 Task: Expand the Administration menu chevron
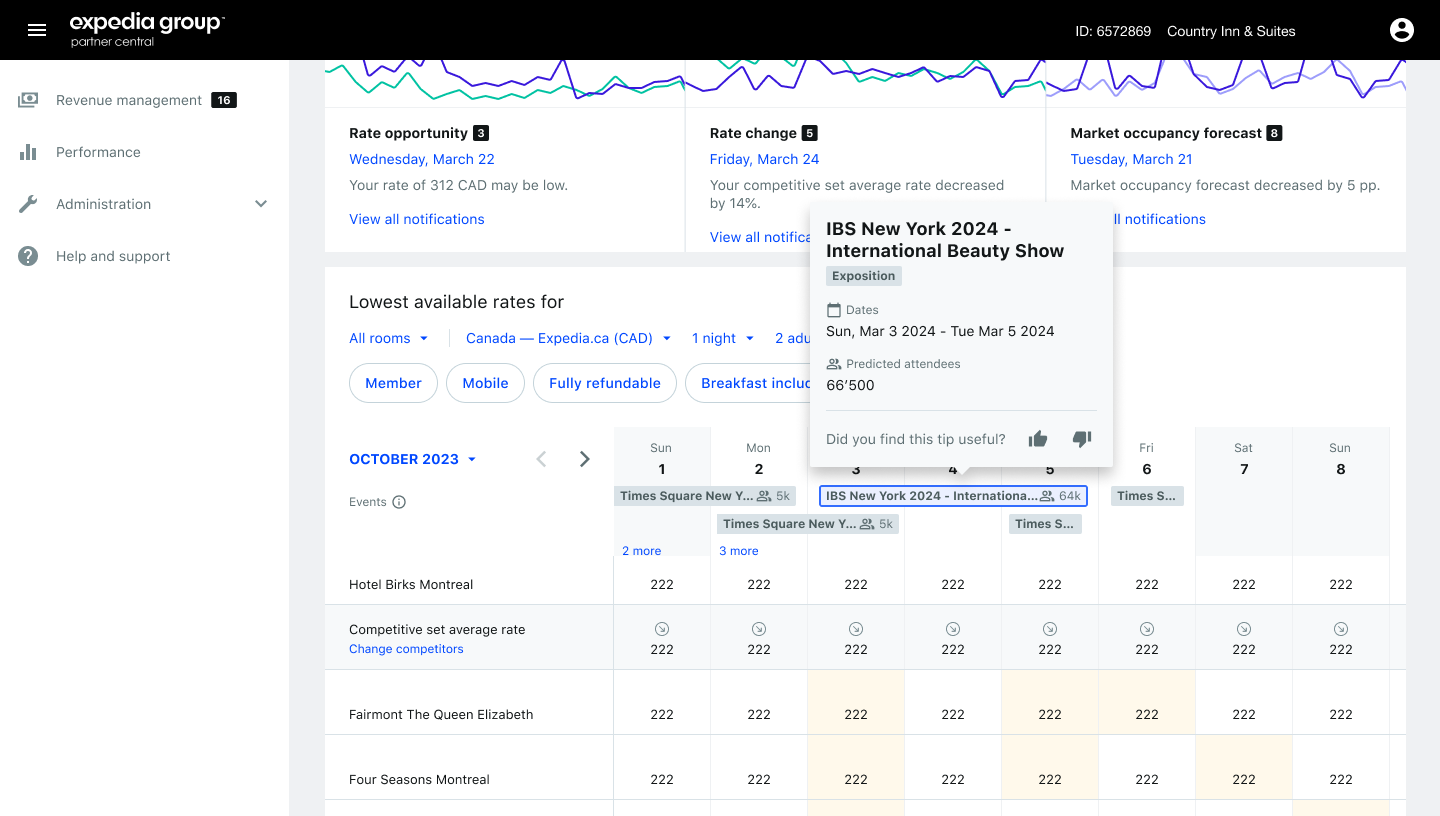coord(261,204)
